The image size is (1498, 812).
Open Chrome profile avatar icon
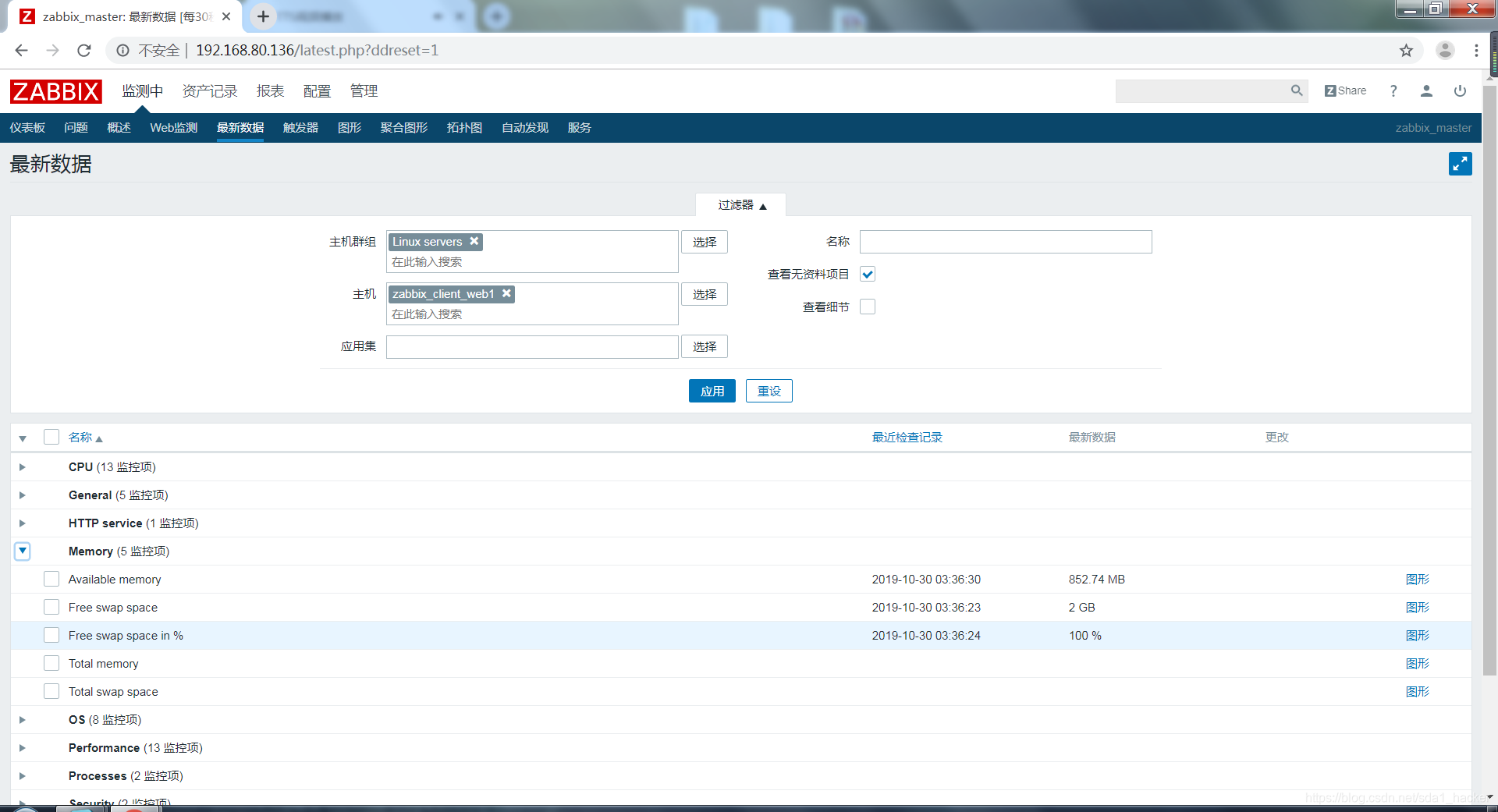point(1445,51)
